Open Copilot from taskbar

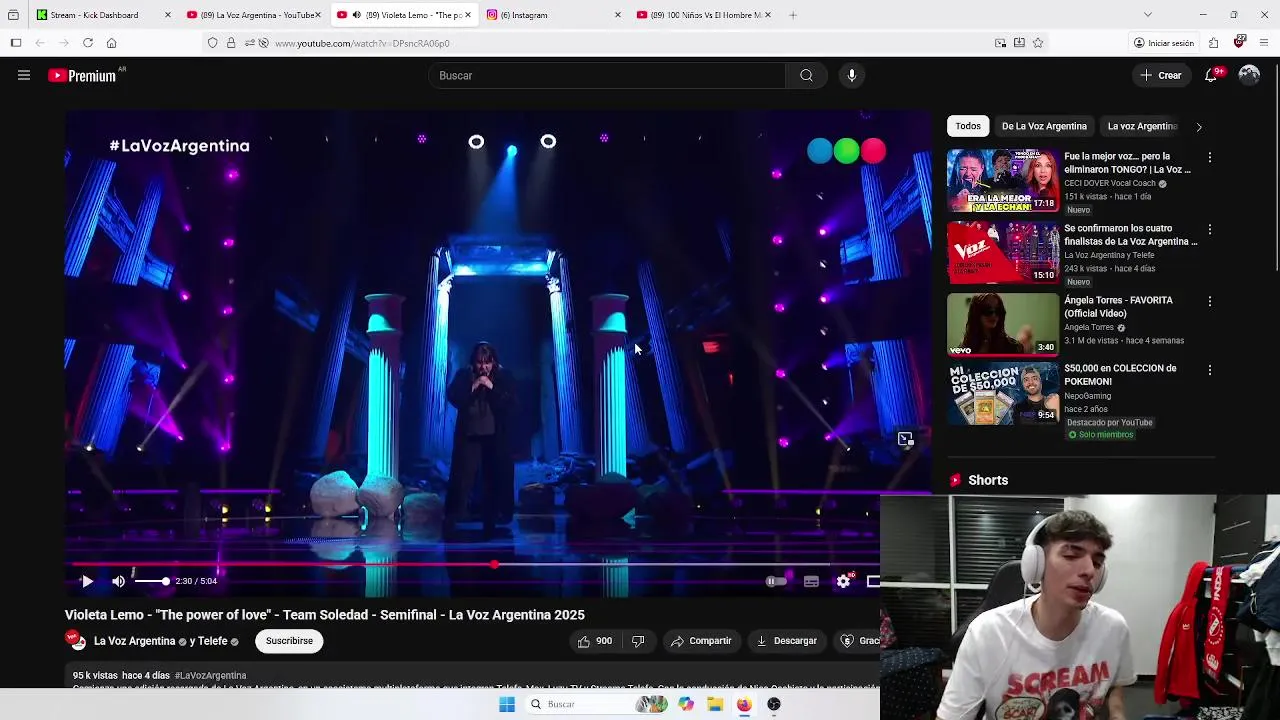[x=686, y=704]
